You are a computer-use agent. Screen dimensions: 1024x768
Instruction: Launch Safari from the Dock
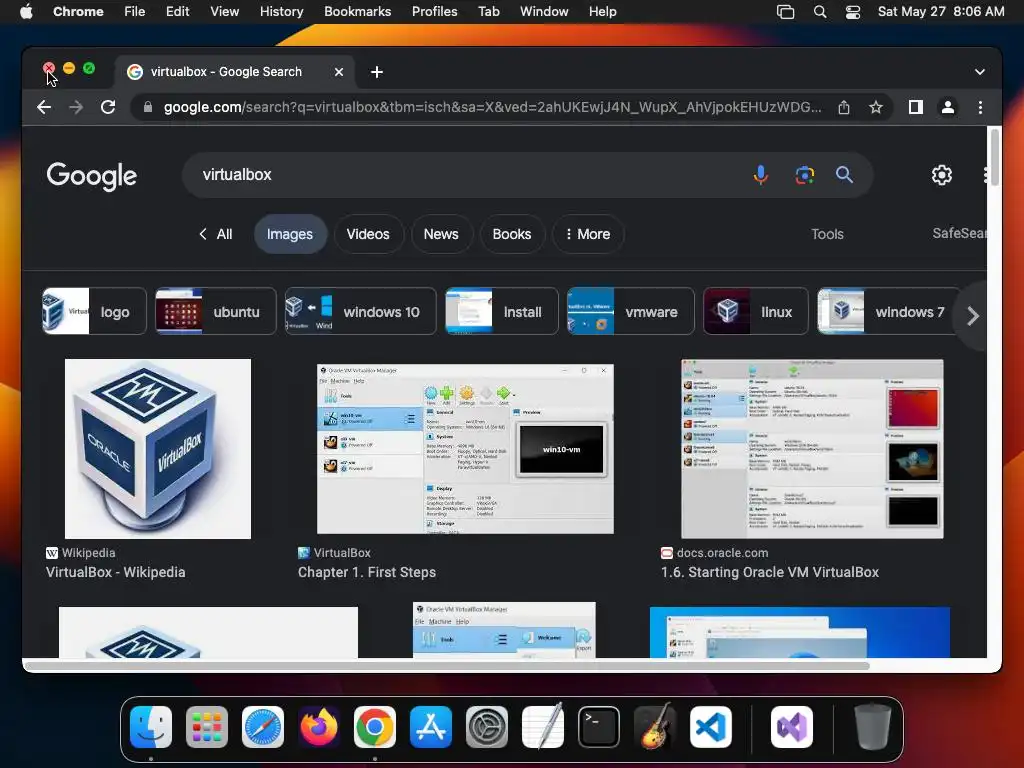[263, 727]
